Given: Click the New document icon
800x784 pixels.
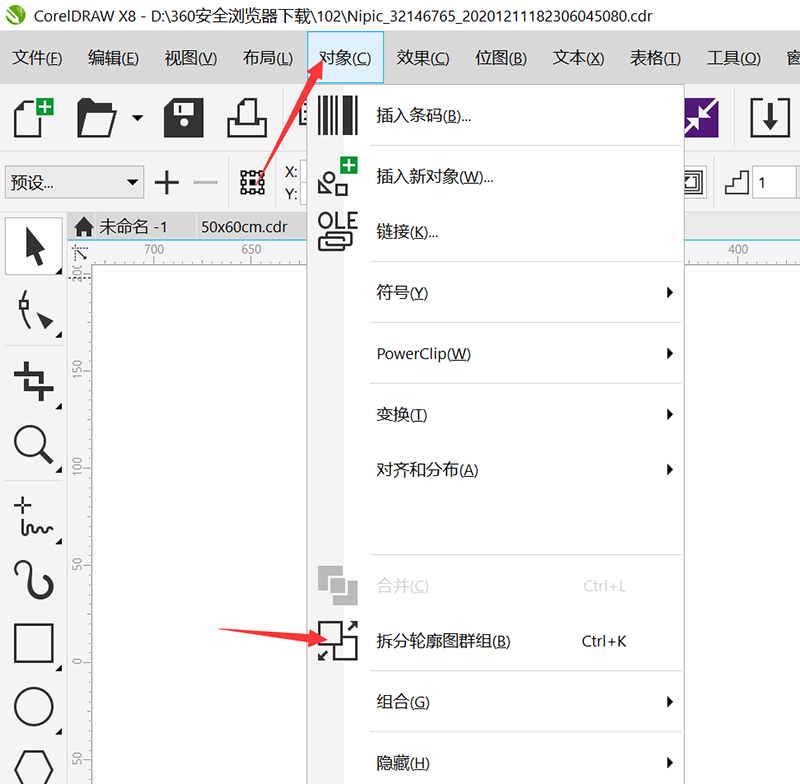Looking at the screenshot, I should tap(34, 118).
